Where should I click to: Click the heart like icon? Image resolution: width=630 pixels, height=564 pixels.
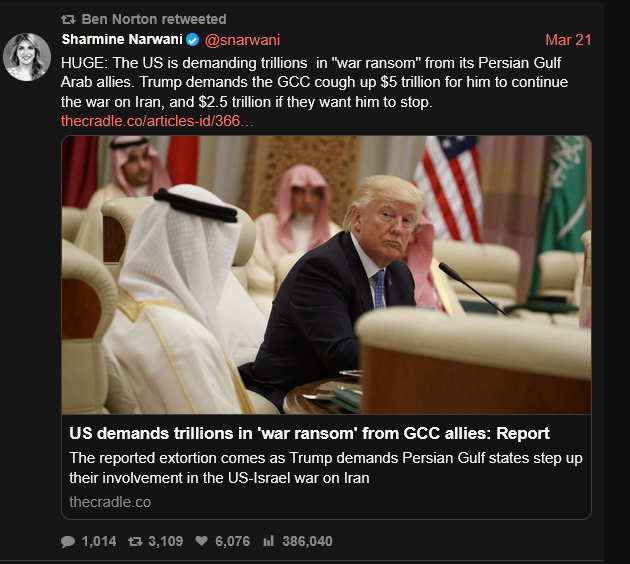coord(201,541)
